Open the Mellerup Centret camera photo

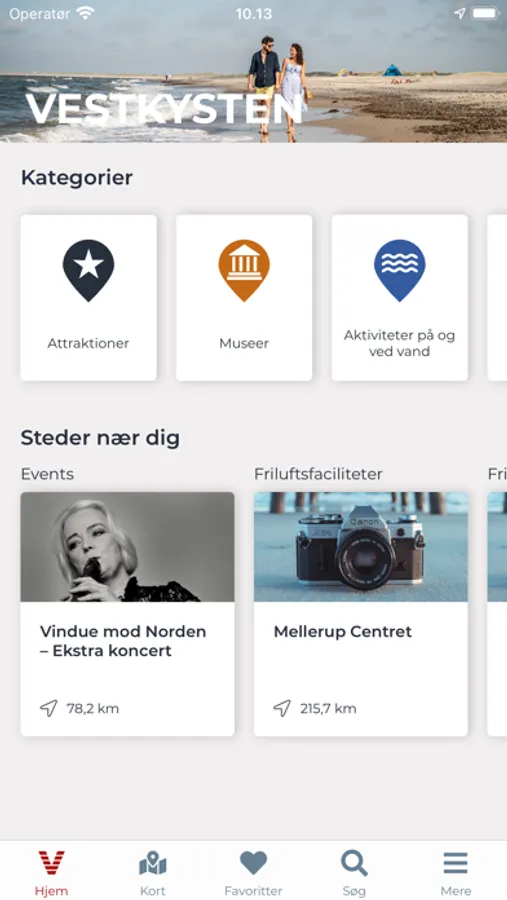[x=361, y=546]
